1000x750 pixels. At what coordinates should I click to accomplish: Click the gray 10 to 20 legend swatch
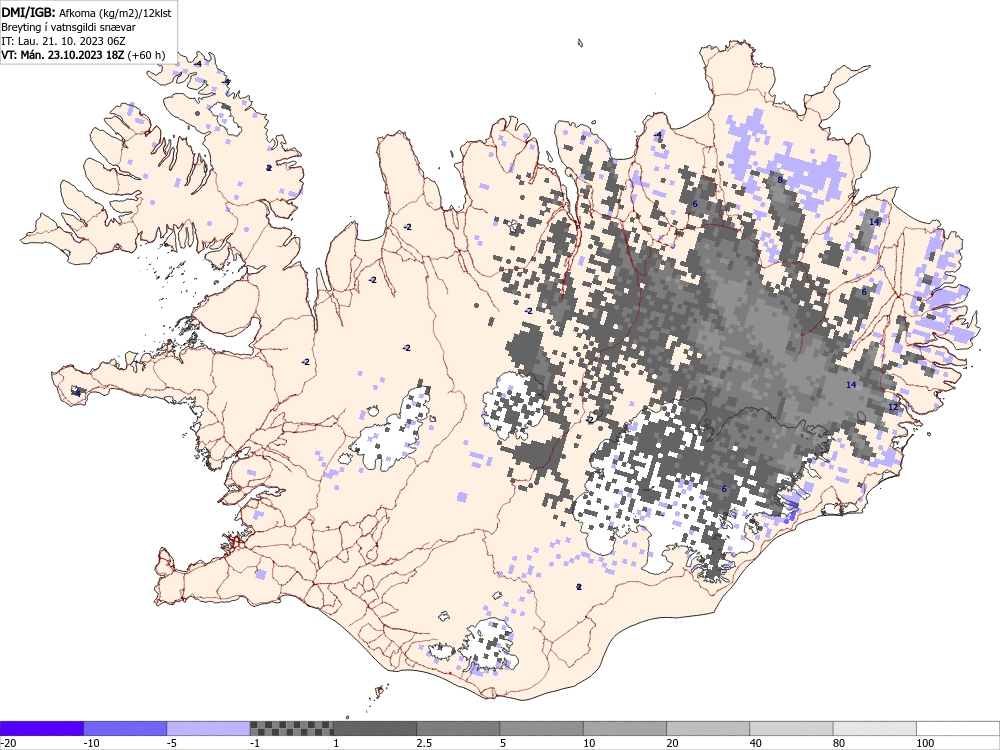[625, 728]
